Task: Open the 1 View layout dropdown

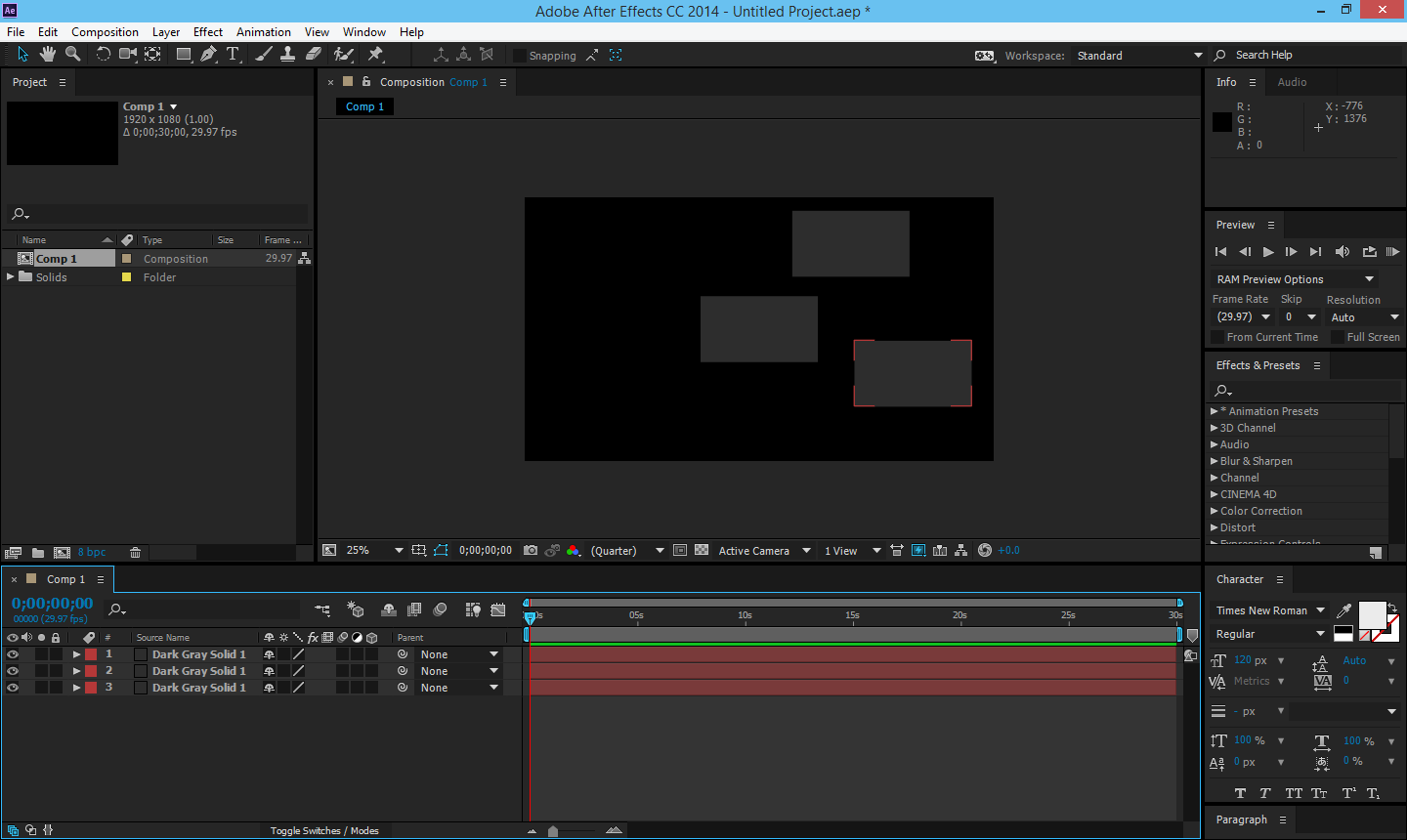Action: tap(852, 551)
